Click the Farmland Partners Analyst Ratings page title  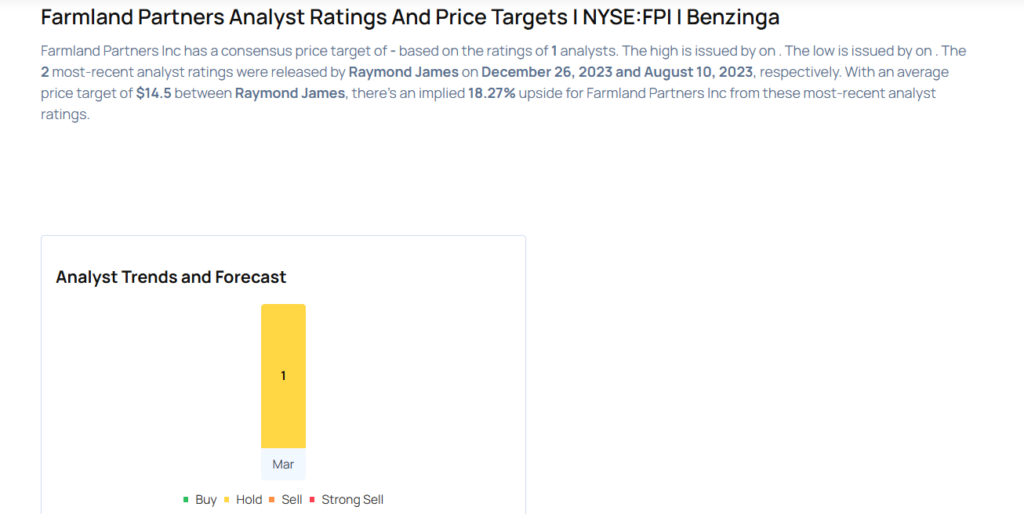pos(410,18)
